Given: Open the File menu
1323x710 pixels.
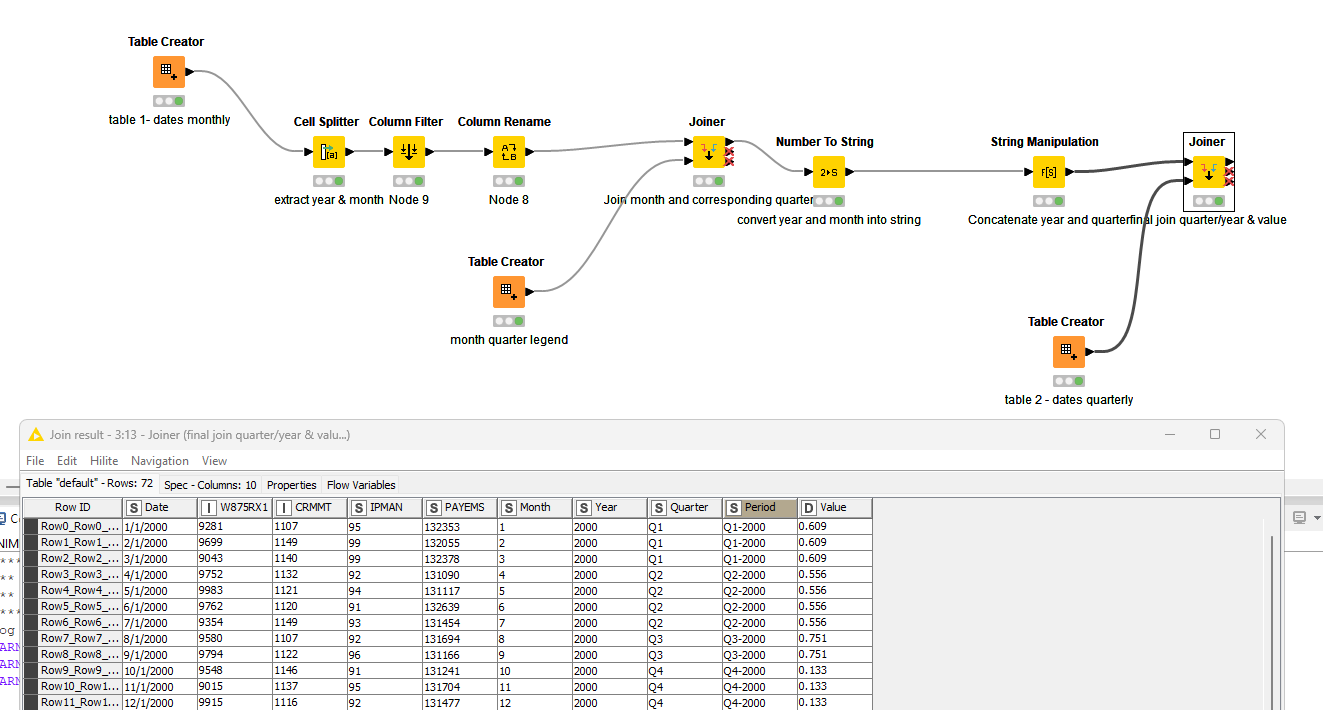Looking at the screenshot, I should click(34, 461).
